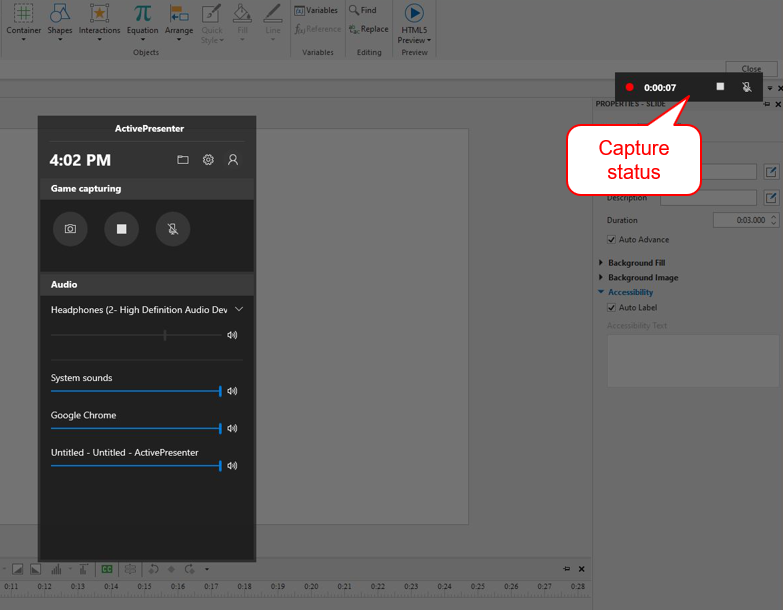Open Game Bar settings gear
This screenshot has height=610, width=783.
pos(208,160)
